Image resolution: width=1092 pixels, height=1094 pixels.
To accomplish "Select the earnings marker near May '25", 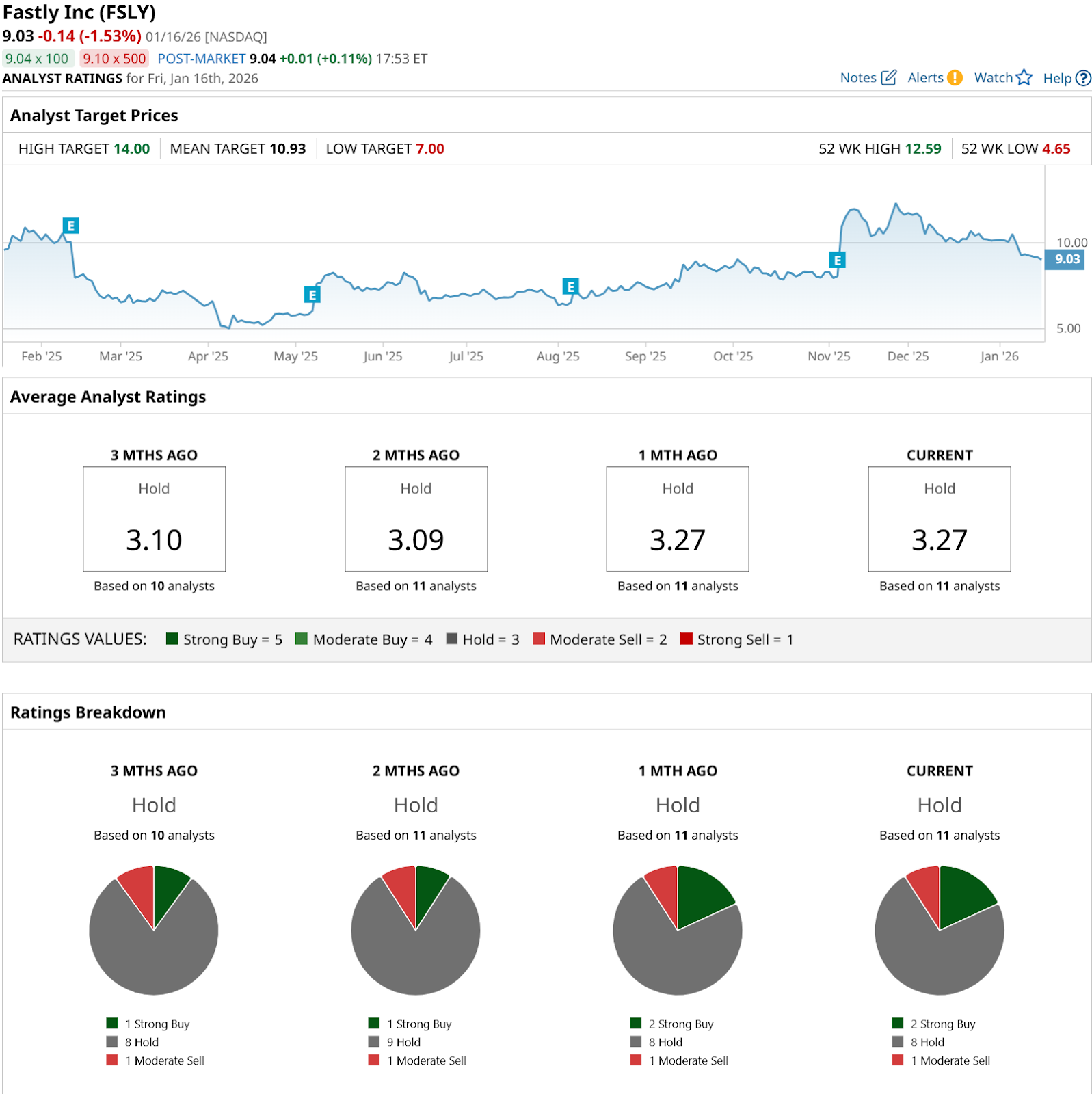I will click(x=312, y=295).
